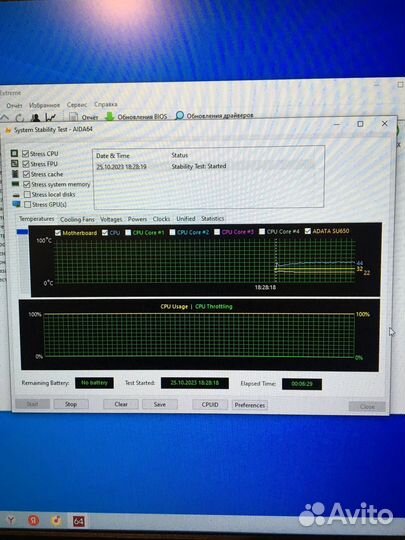Click the graph icon in AIDA64 toolbar
This screenshot has height=540, width=405.
(50, 117)
